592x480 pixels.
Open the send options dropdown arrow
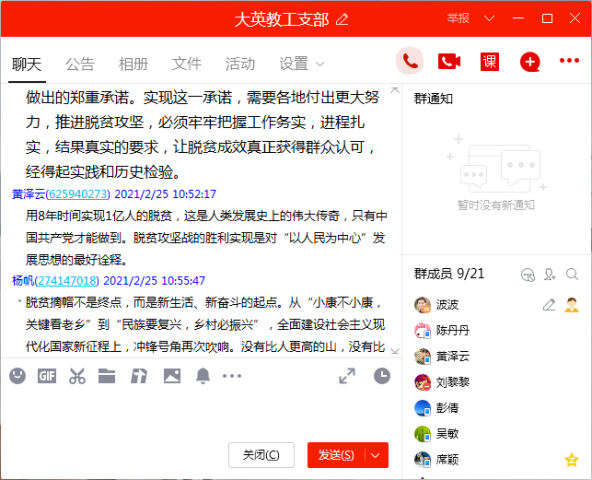click(376, 455)
